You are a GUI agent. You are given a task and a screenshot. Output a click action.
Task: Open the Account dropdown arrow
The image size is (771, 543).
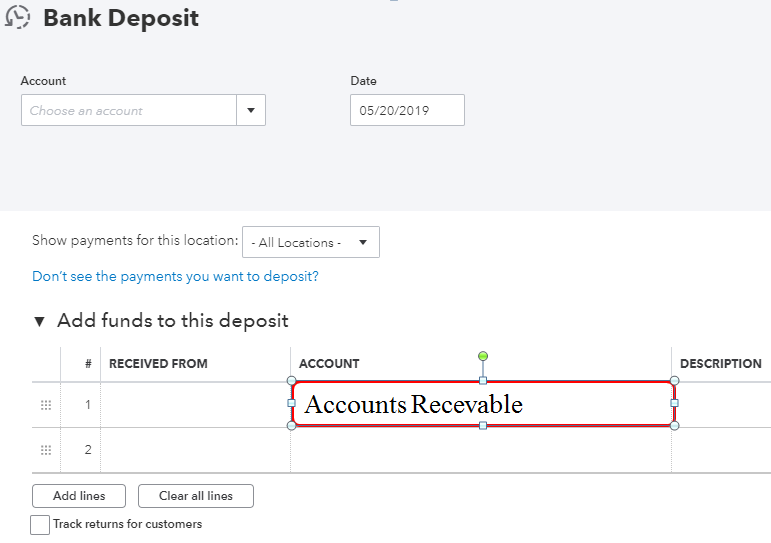pos(251,110)
